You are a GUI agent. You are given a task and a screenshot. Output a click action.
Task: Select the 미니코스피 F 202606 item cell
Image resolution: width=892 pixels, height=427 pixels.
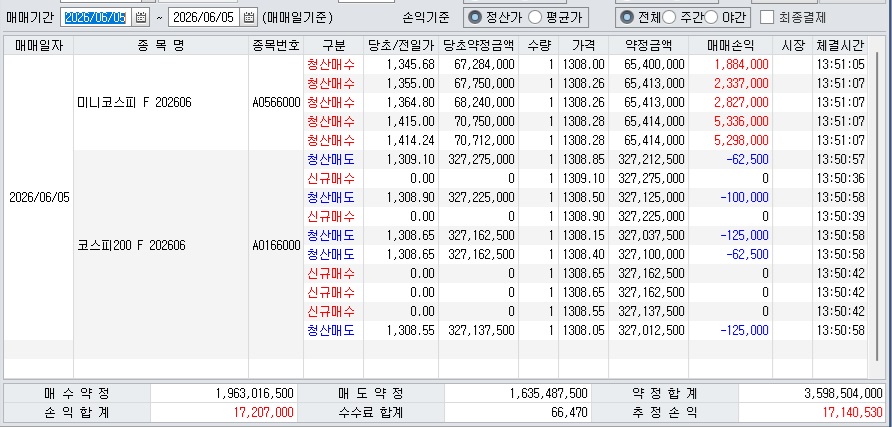coord(161,102)
